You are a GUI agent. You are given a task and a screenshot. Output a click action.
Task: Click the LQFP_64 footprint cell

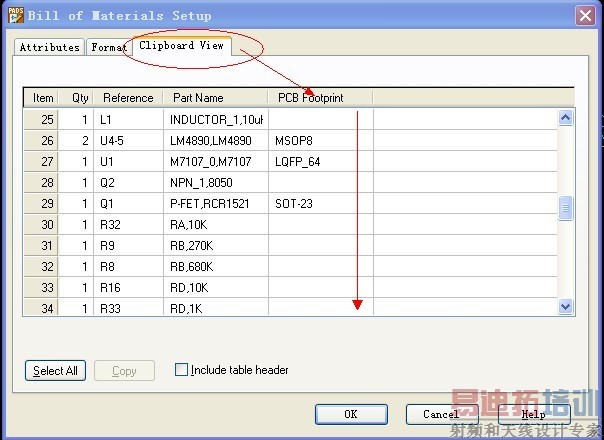tap(321, 161)
